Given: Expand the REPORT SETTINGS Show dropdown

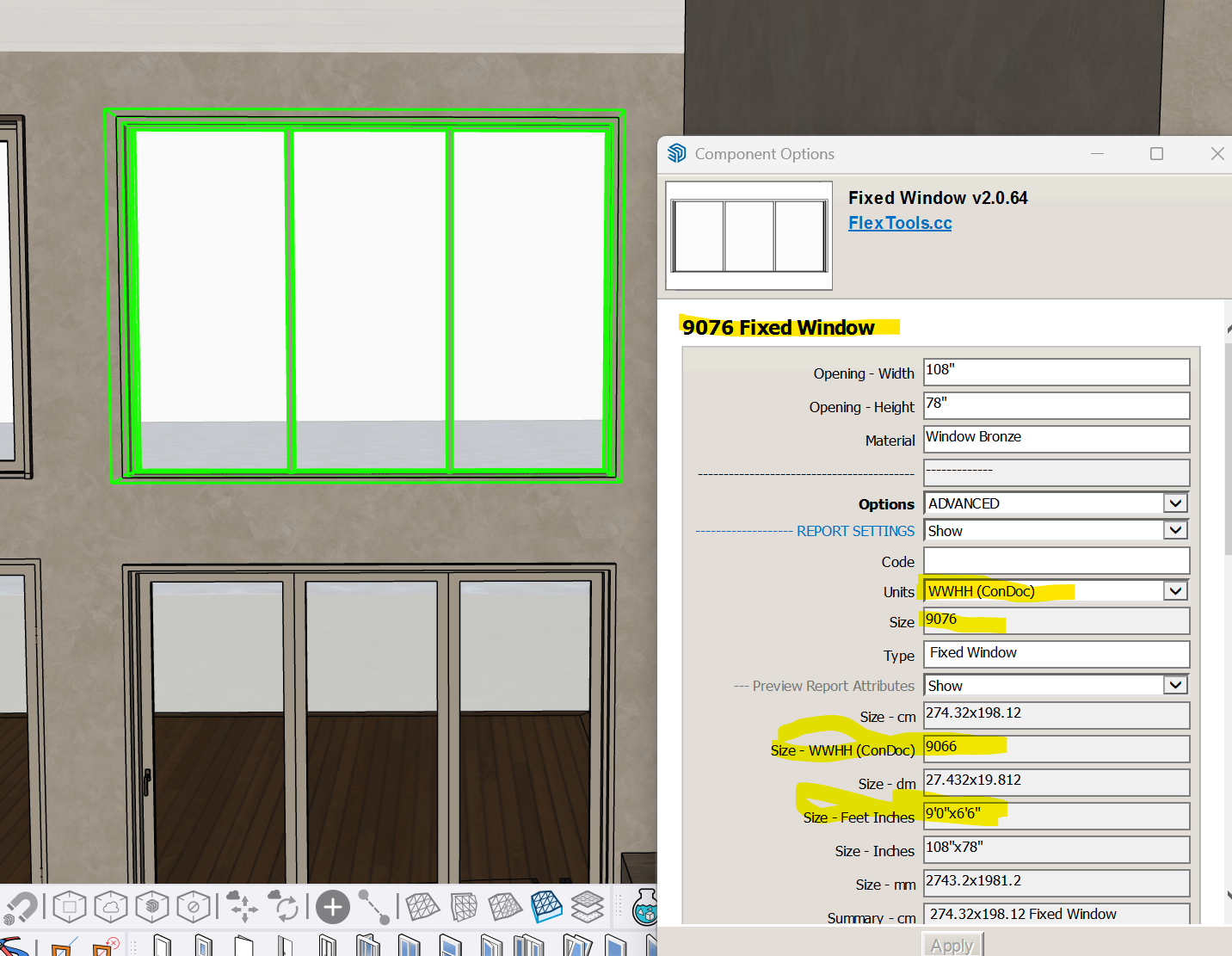Looking at the screenshot, I should coord(1175,531).
